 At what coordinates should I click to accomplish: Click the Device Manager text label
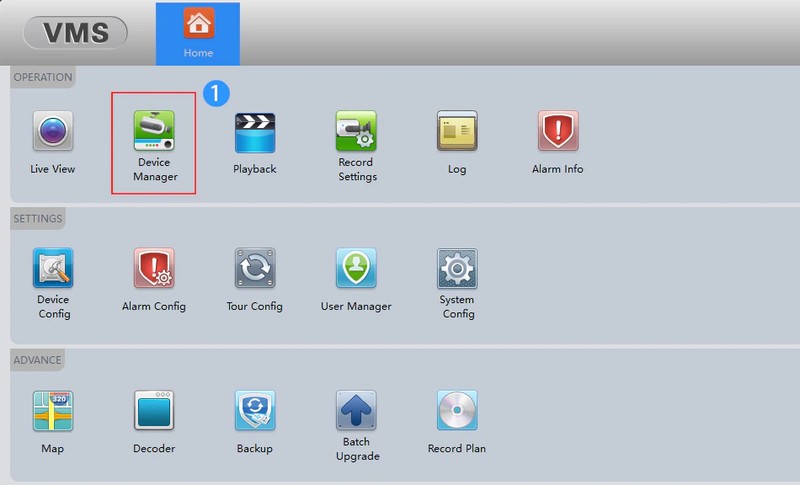point(155,170)
